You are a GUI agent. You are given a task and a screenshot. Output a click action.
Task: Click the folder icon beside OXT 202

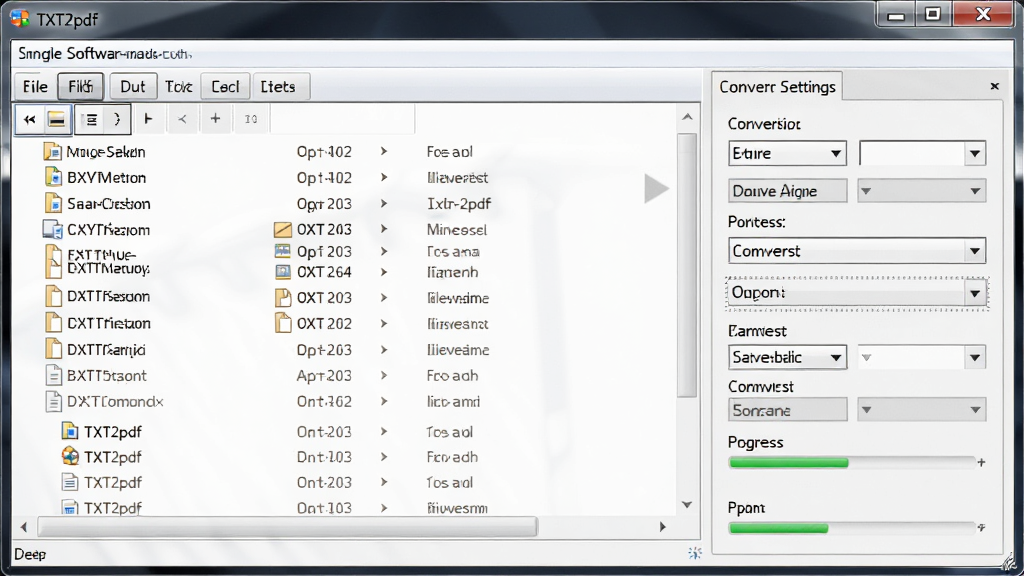point(283,323)
